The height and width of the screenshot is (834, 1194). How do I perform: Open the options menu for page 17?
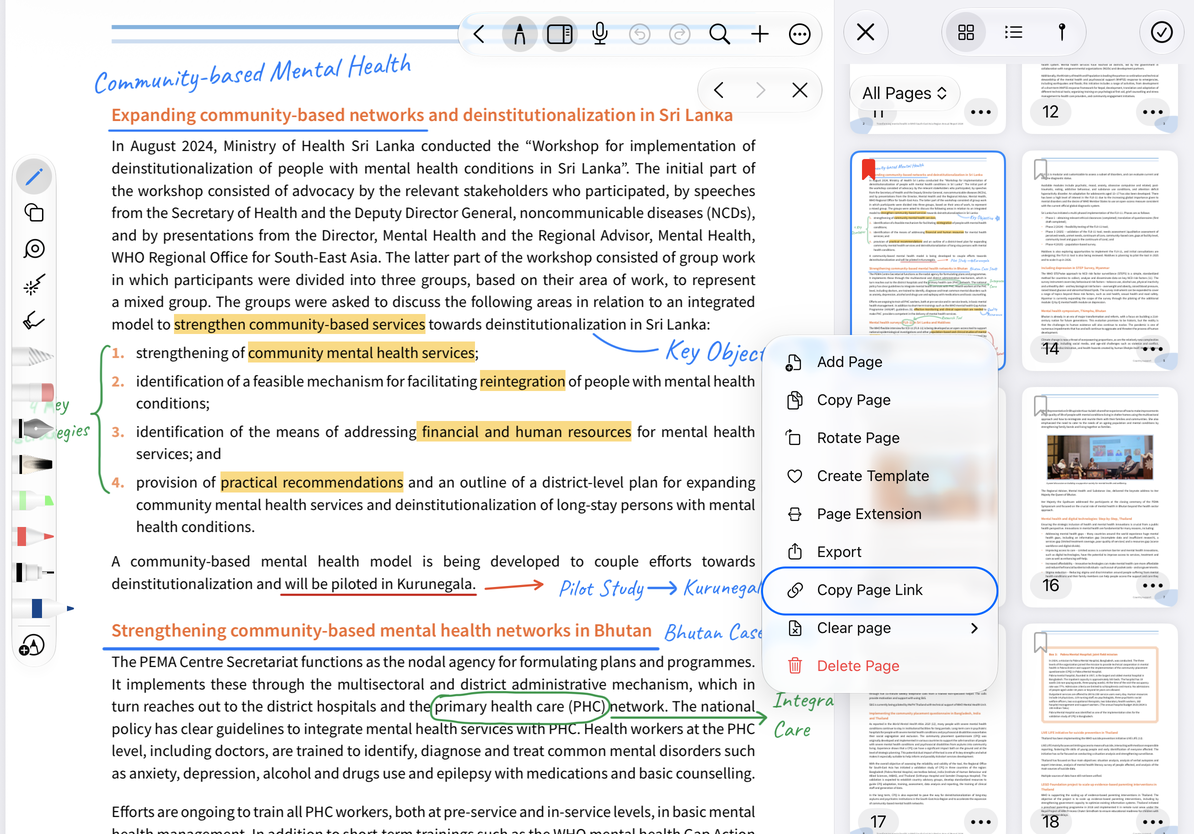(981, 822)
